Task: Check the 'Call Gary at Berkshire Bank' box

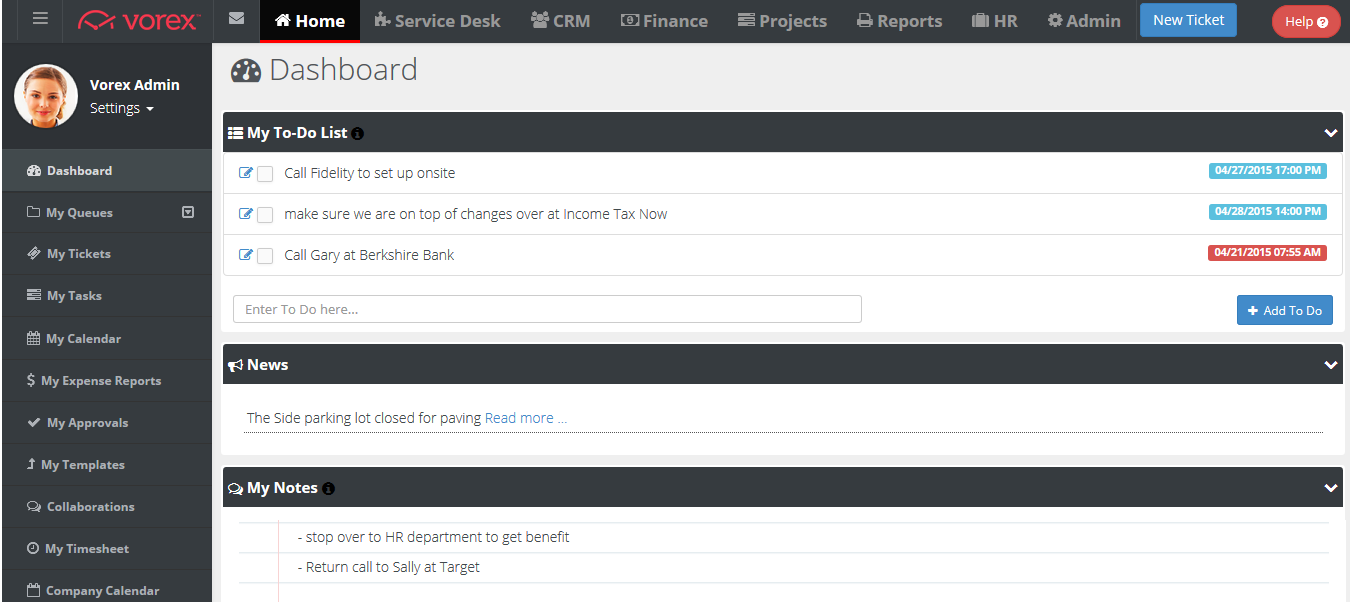Action: click(265, 256)
